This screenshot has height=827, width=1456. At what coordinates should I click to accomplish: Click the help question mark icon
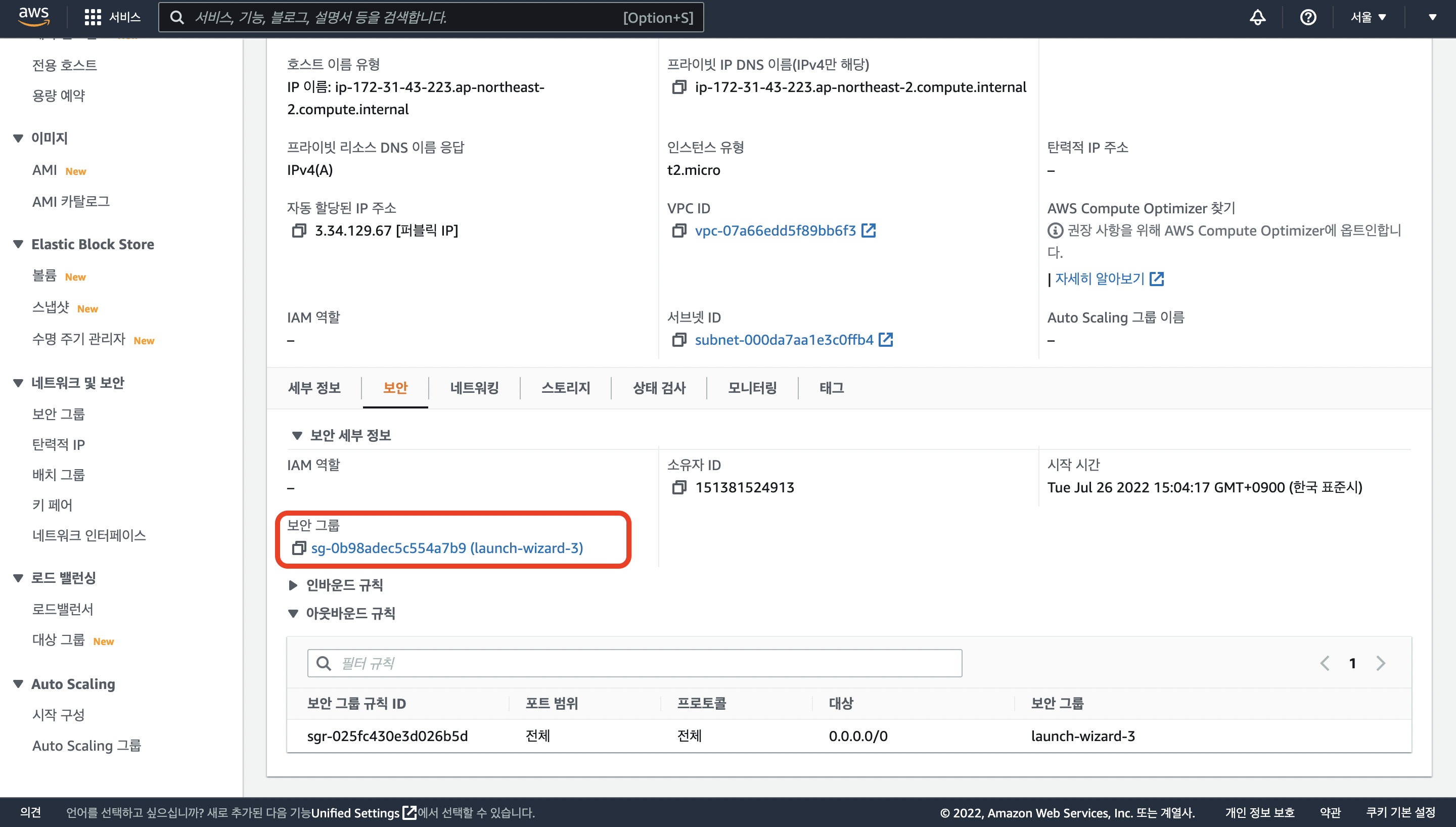(1308, 17)
